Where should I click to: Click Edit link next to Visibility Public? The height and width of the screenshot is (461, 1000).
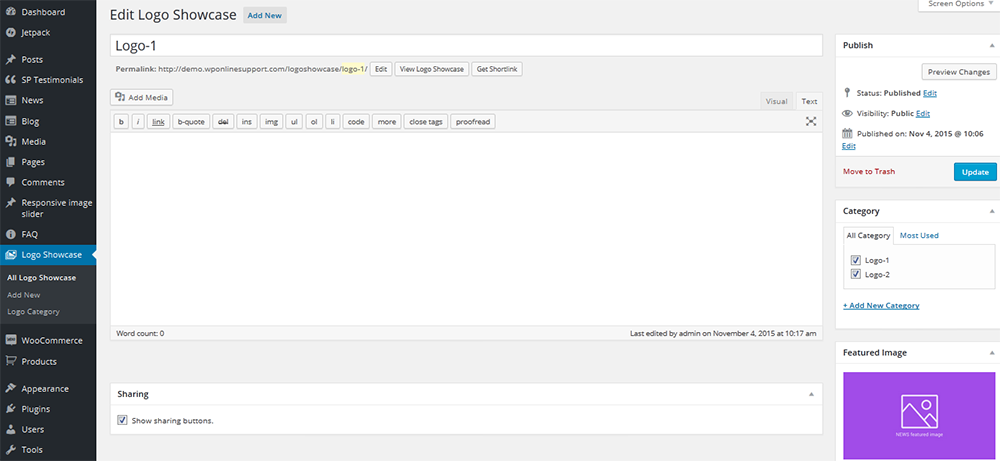pos(923,113)
